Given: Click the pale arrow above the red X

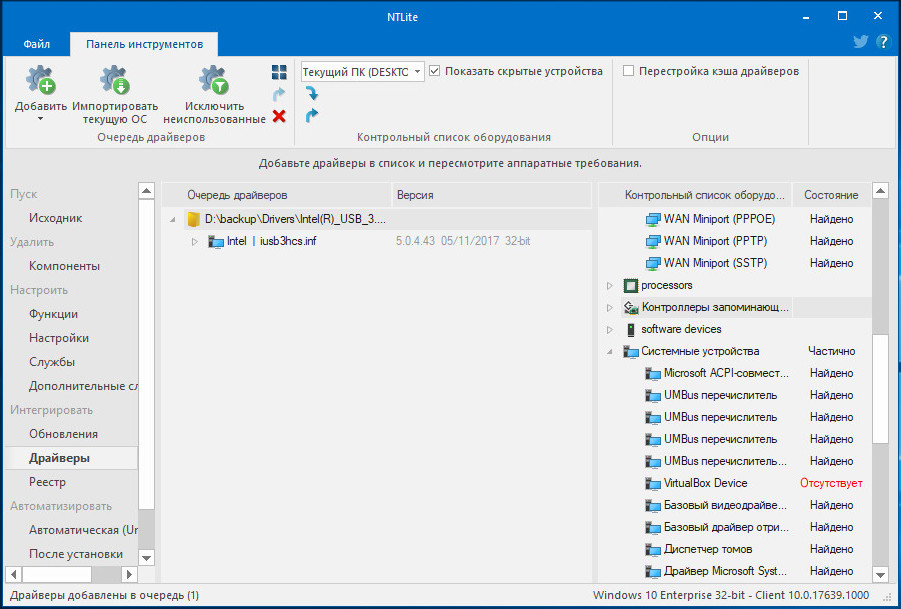Looking at the screenshot, I should tap(279, 94).
